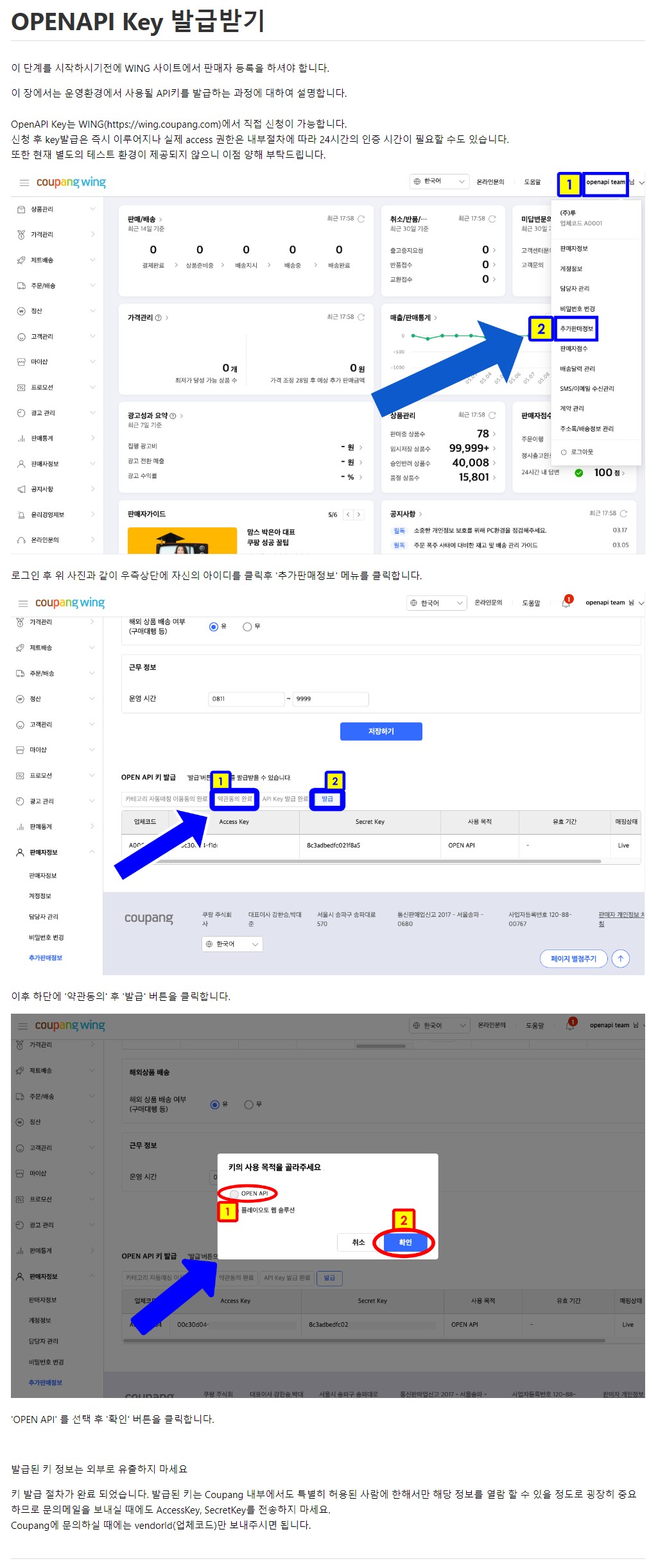This screenshot has width=658, height=1568.
Task: Click the 판매통계 bar chart icon in dashboard sidebar
Action: coord(21,438)
